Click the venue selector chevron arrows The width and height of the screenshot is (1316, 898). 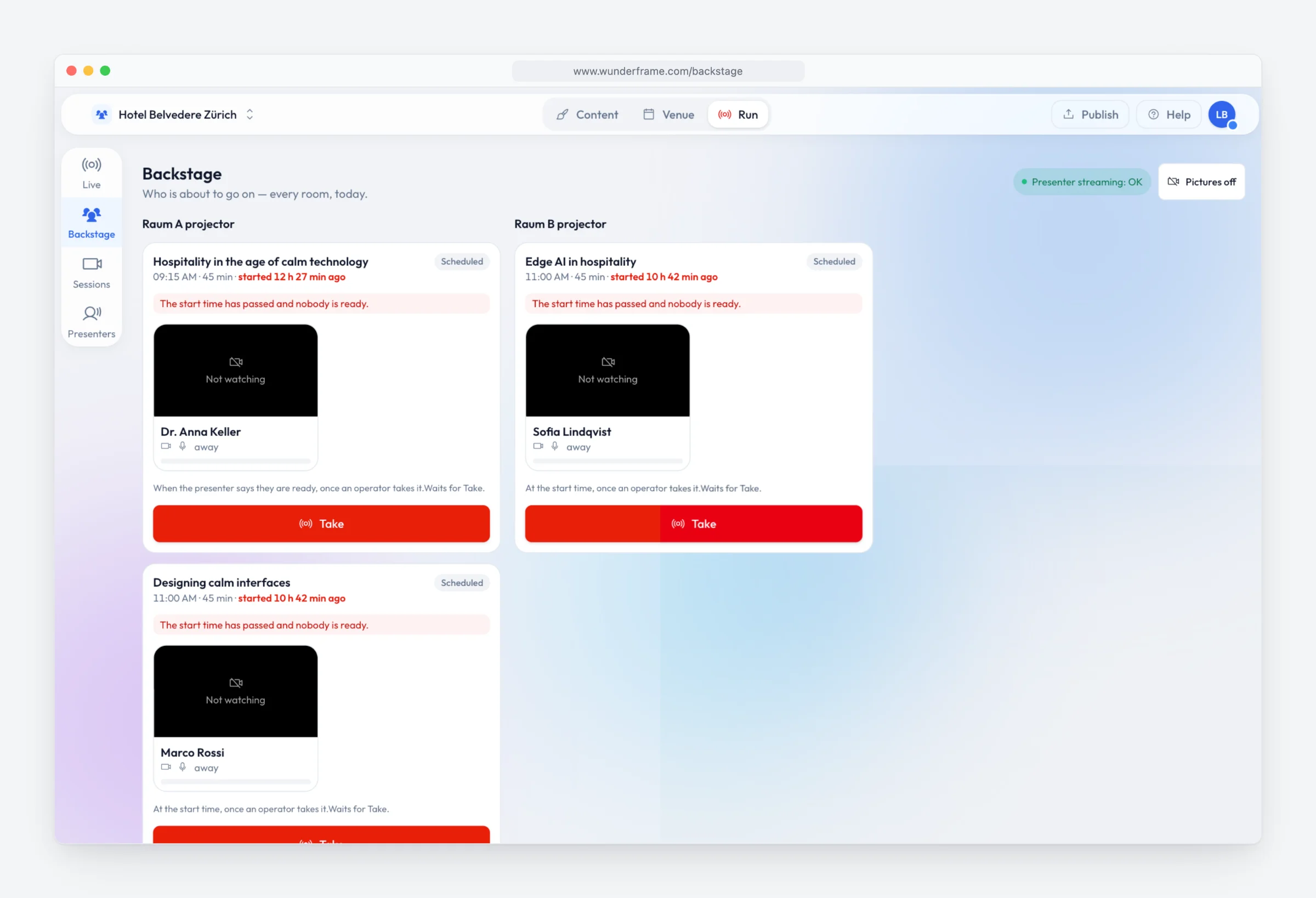coord(249,115)
